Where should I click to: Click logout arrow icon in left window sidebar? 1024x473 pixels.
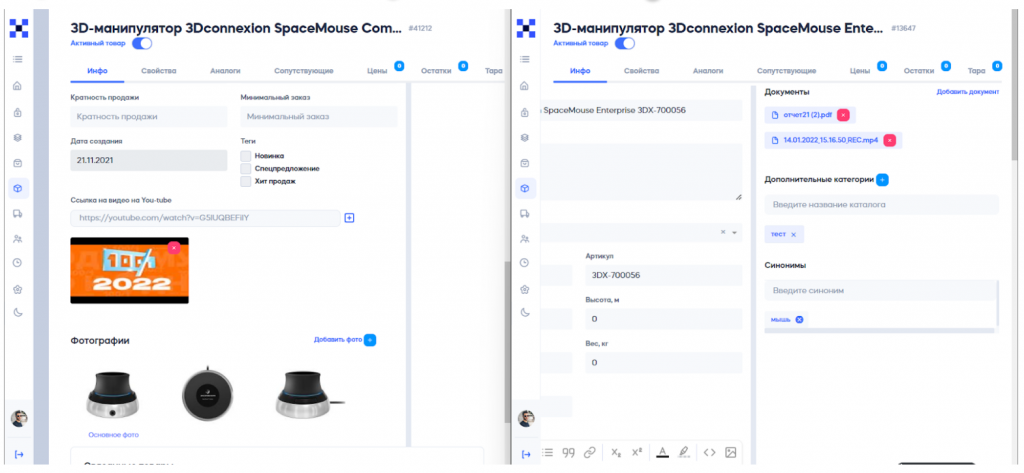[18, 455]
